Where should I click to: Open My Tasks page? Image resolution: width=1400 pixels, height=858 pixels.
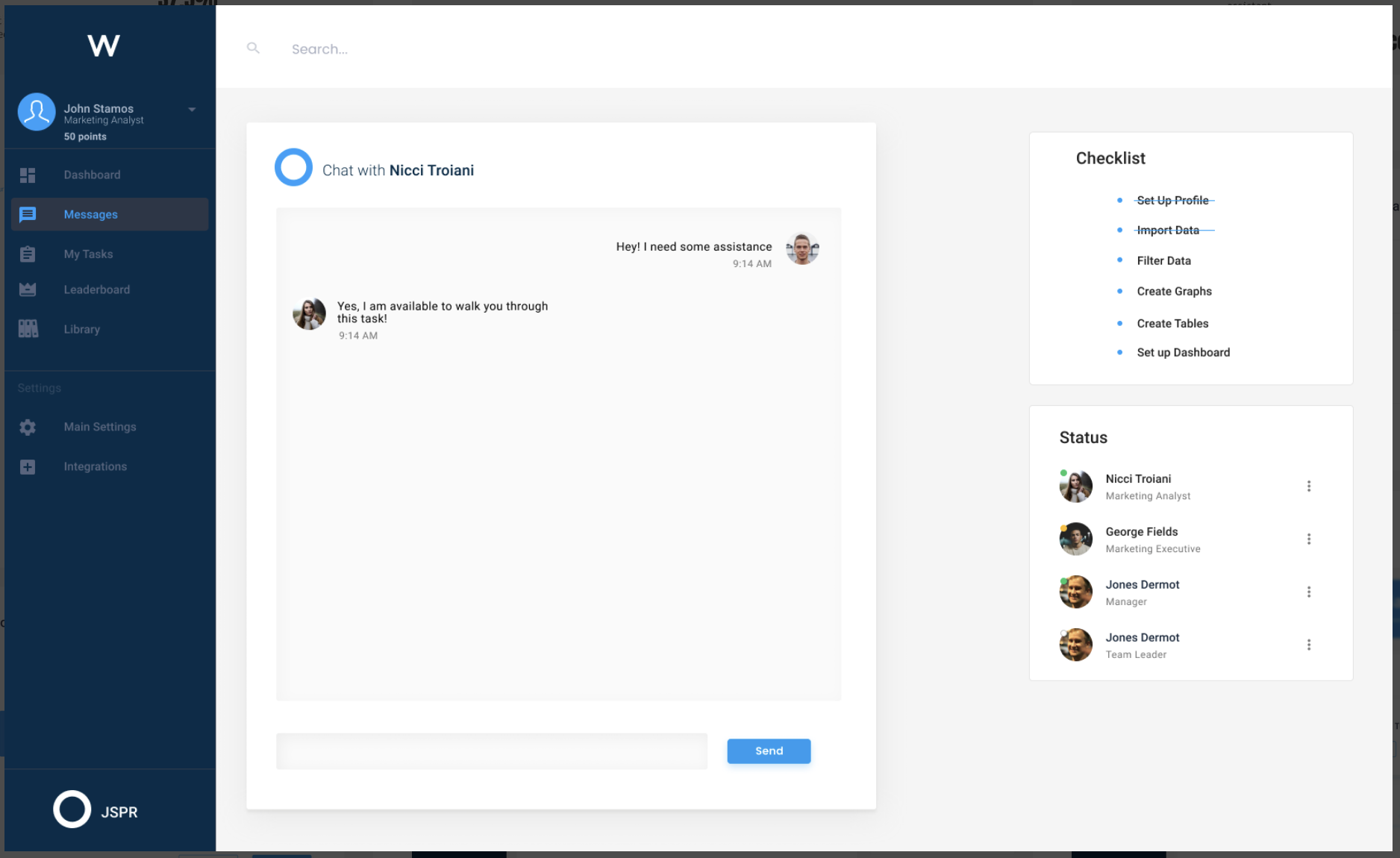coord(88,254)
